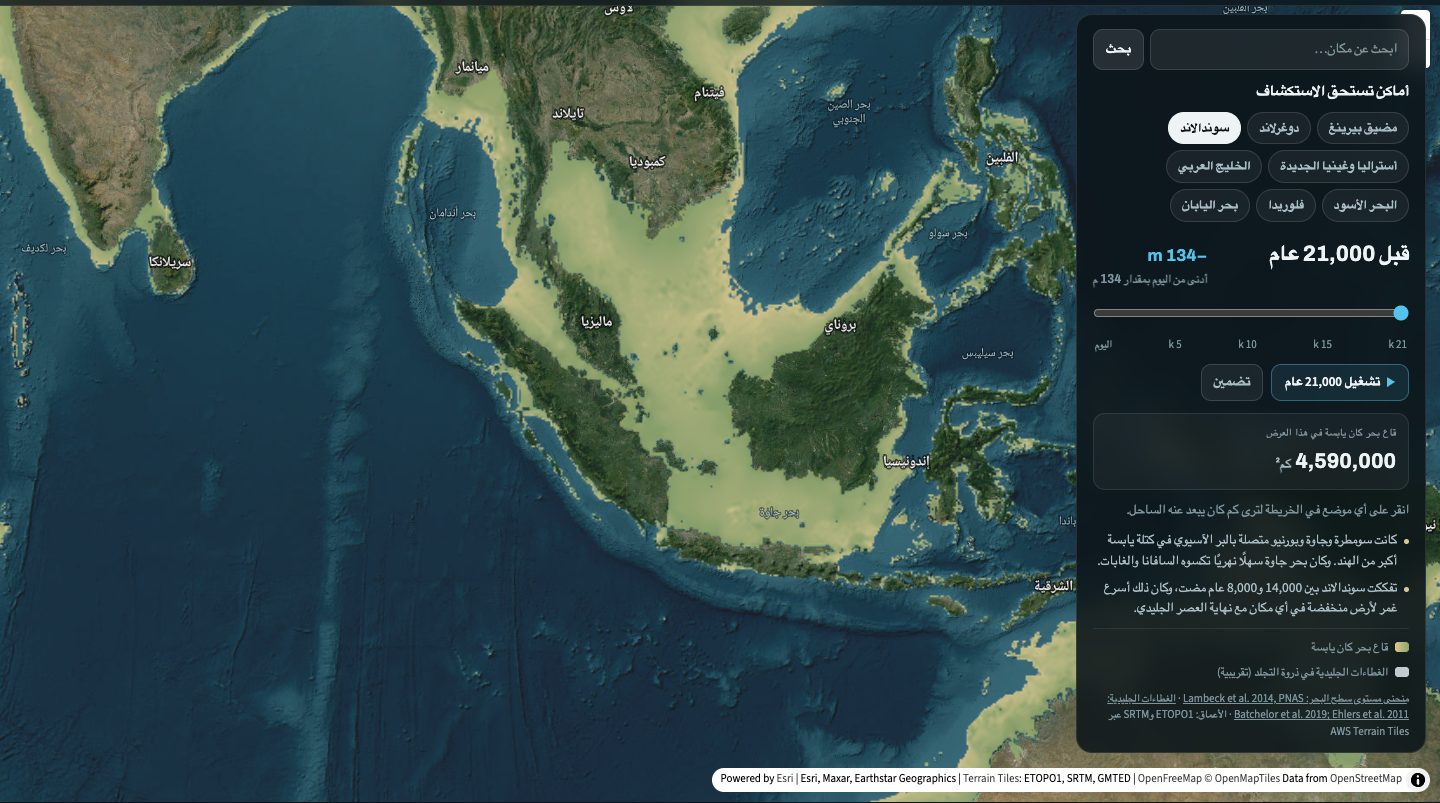Click the 'اليوم' end of time slider
The width and height of the screenshot is (1440, 803).
tap(1102, 344)
